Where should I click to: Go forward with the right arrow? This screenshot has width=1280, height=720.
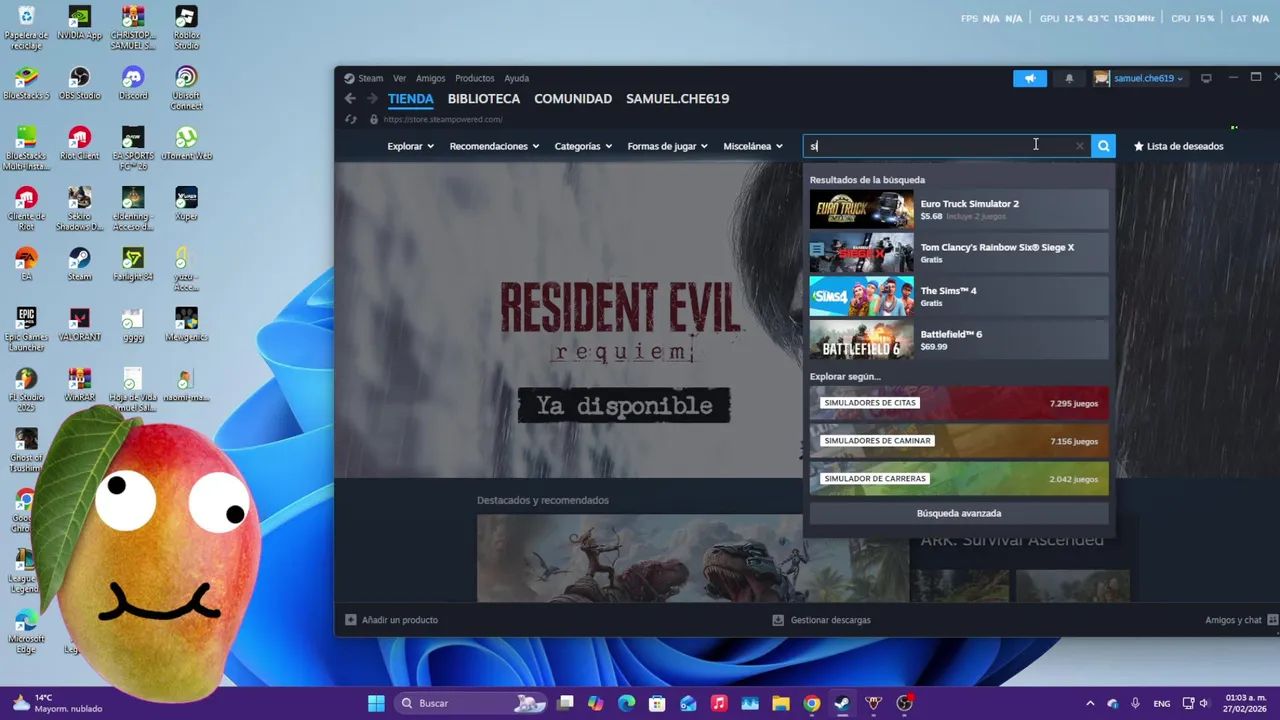tap(372, 98)
